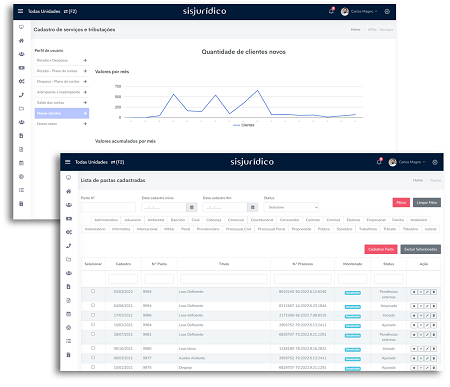Check the box for folder 9980 row
Viewport: 450px width, 387px height.
(93, 348)
